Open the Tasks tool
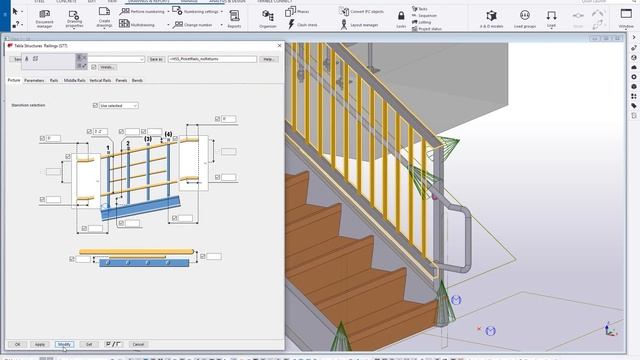640x360 pixels. pos(420,9)
